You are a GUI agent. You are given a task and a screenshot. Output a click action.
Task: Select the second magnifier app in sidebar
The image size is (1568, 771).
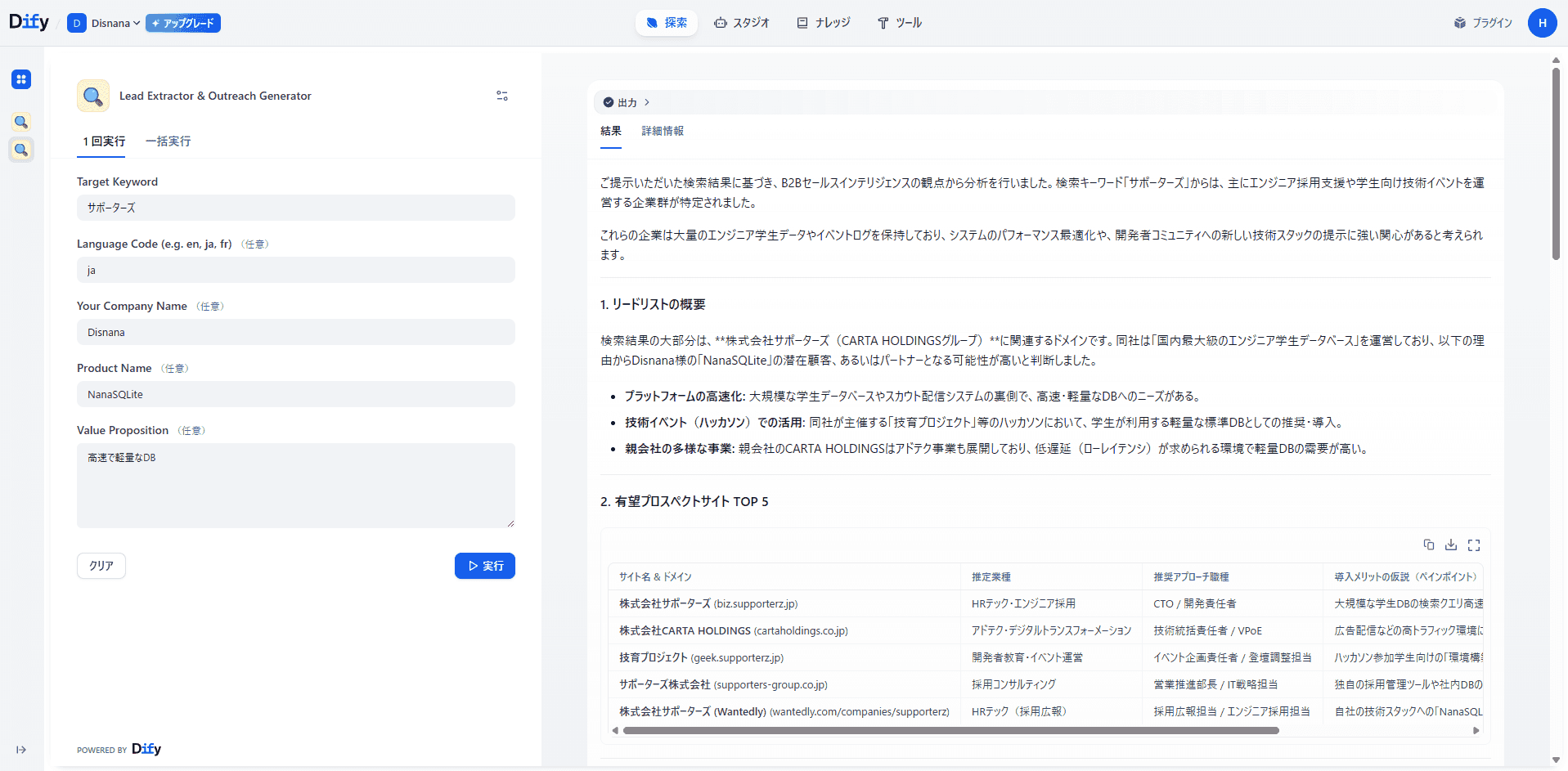tap(21, 150)
